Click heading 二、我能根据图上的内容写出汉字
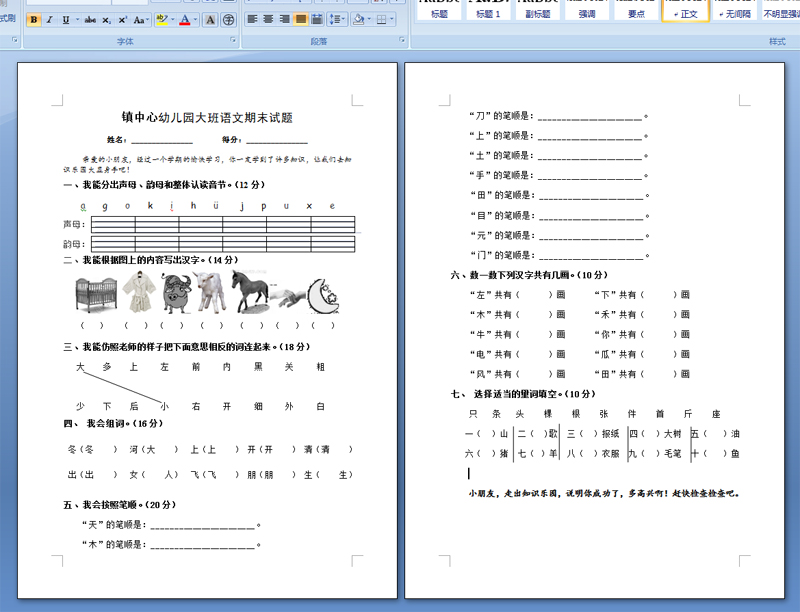The image size is (800, 612). [x=151, y=260]
